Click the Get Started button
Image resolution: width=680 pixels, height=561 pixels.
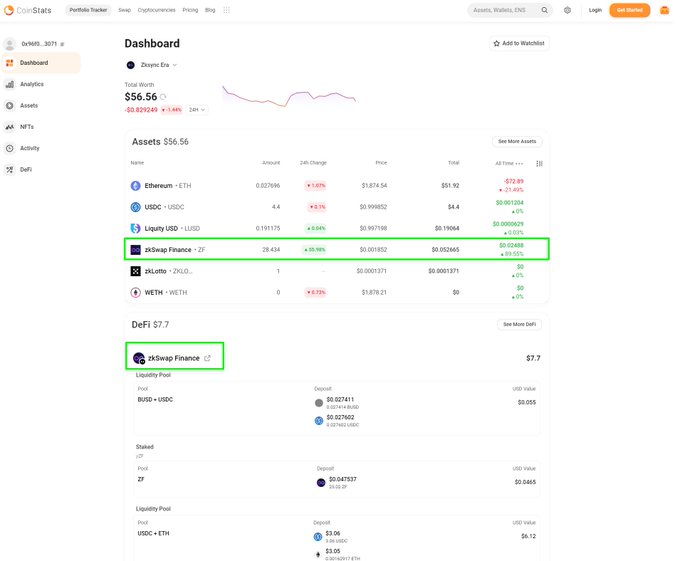tap(629, 10)
